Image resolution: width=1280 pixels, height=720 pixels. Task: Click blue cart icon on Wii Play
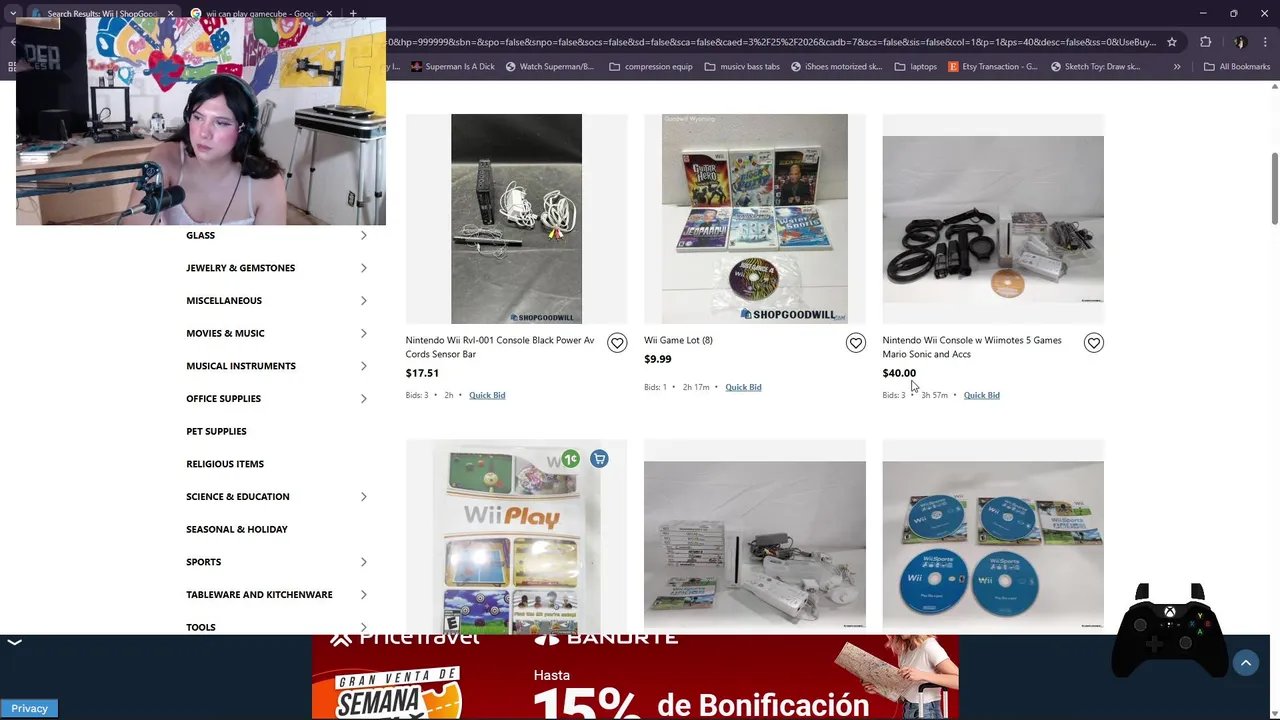click(599, 459)
